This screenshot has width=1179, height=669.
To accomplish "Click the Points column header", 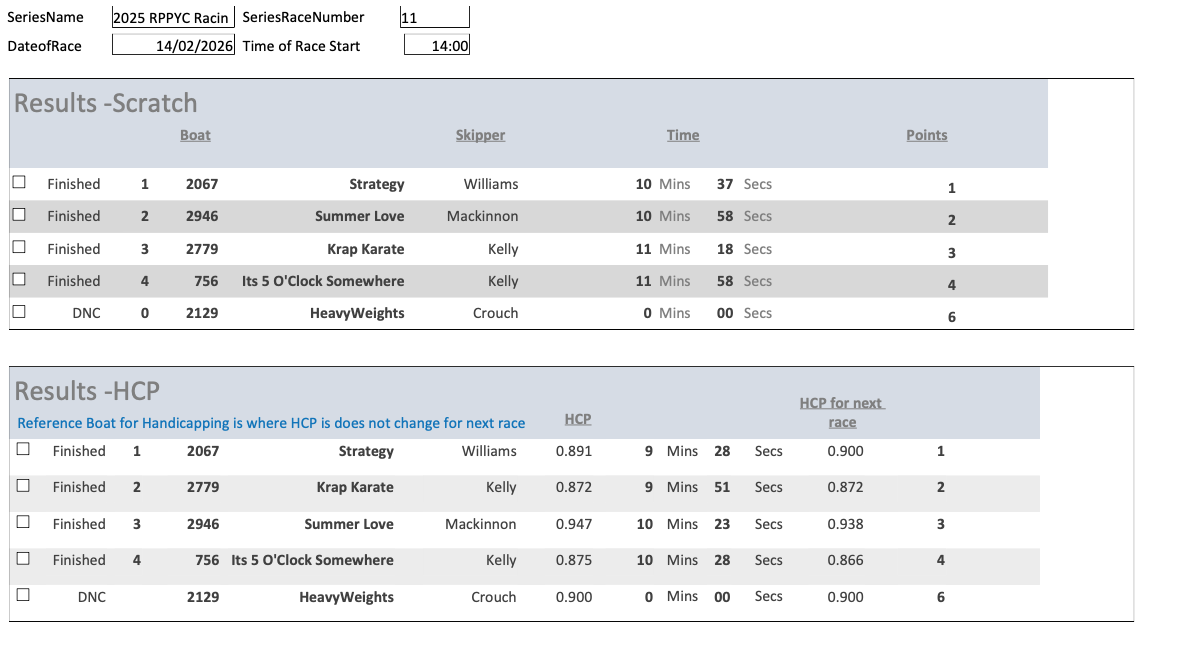I will 926,135.
